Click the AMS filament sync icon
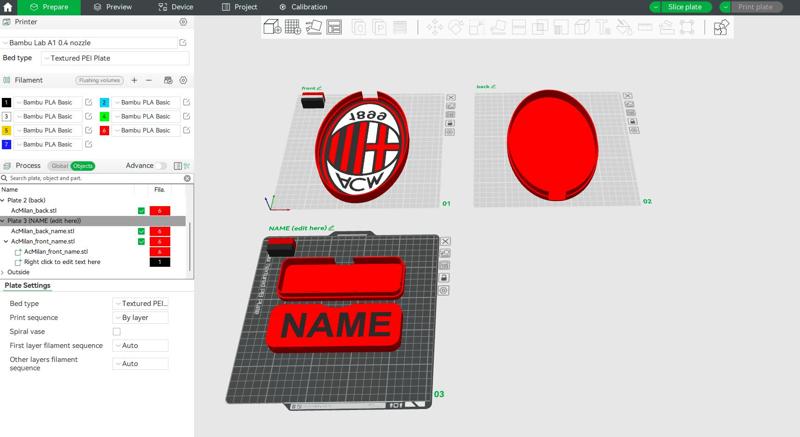Image resolution: width=800 pixels, height=437 pixels. pyautogui.click(x=168, y=80)
